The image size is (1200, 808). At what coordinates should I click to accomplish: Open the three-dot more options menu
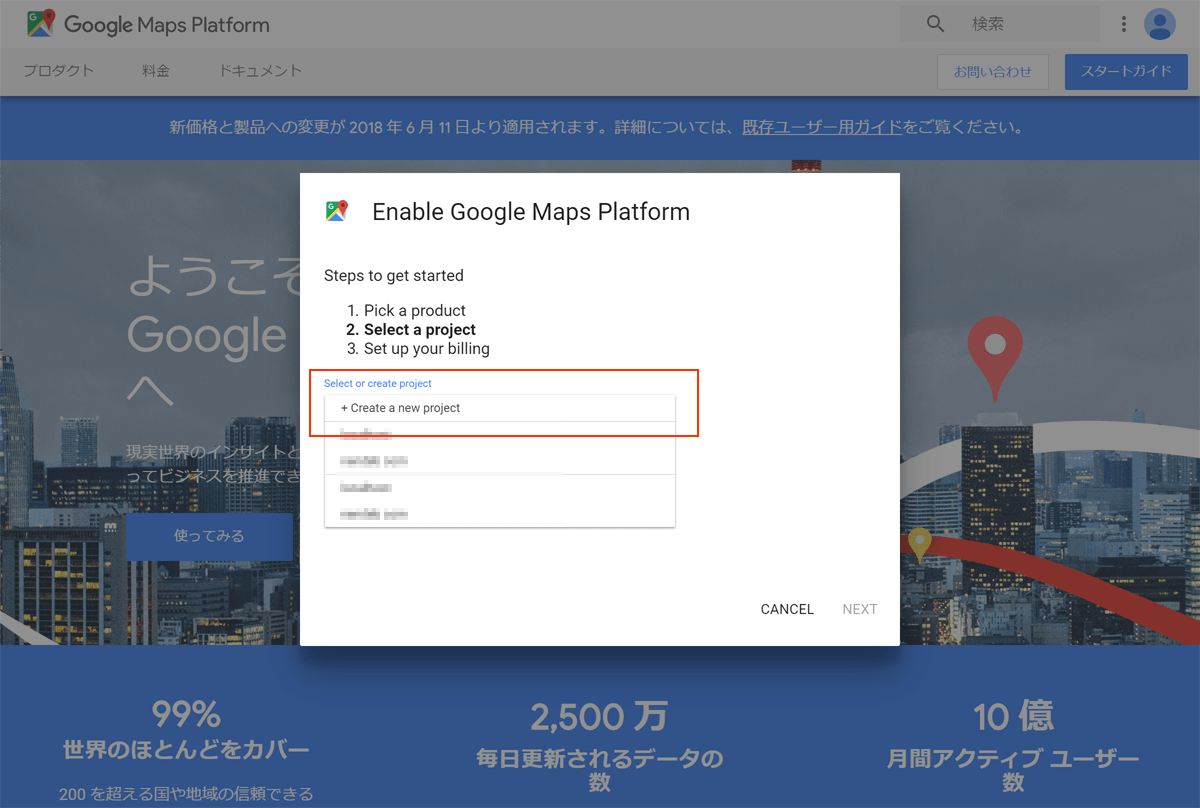pyautogui.click(x=1124, y=24)
